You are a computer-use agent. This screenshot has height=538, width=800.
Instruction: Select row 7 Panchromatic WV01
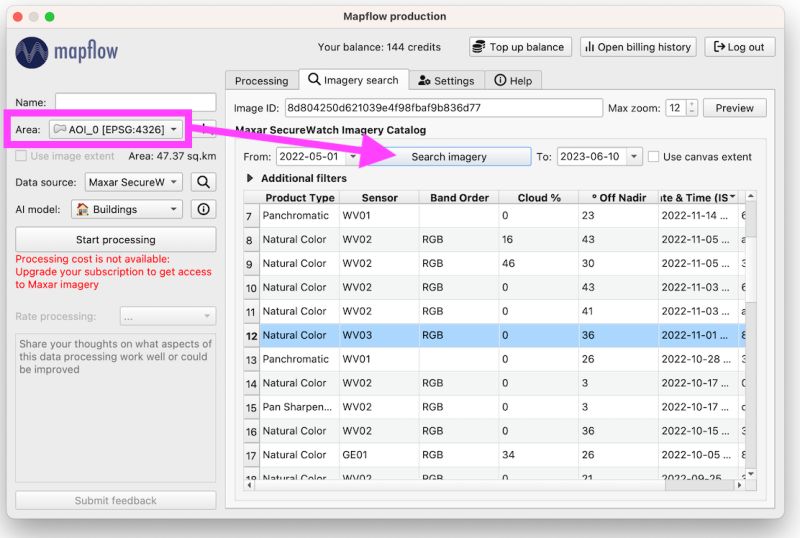(x=494, y=215)
